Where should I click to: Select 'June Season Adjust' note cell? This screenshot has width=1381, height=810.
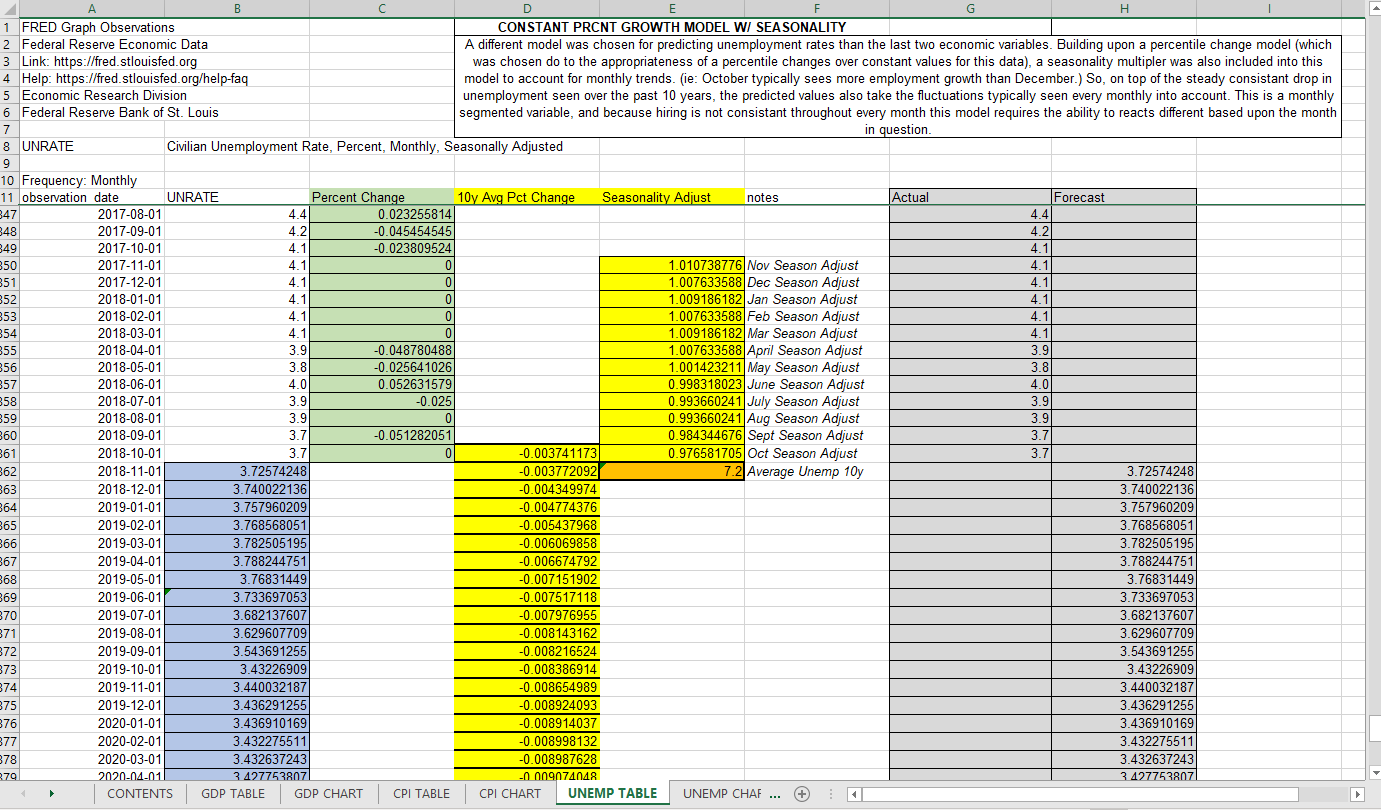[x=817, y=384]
